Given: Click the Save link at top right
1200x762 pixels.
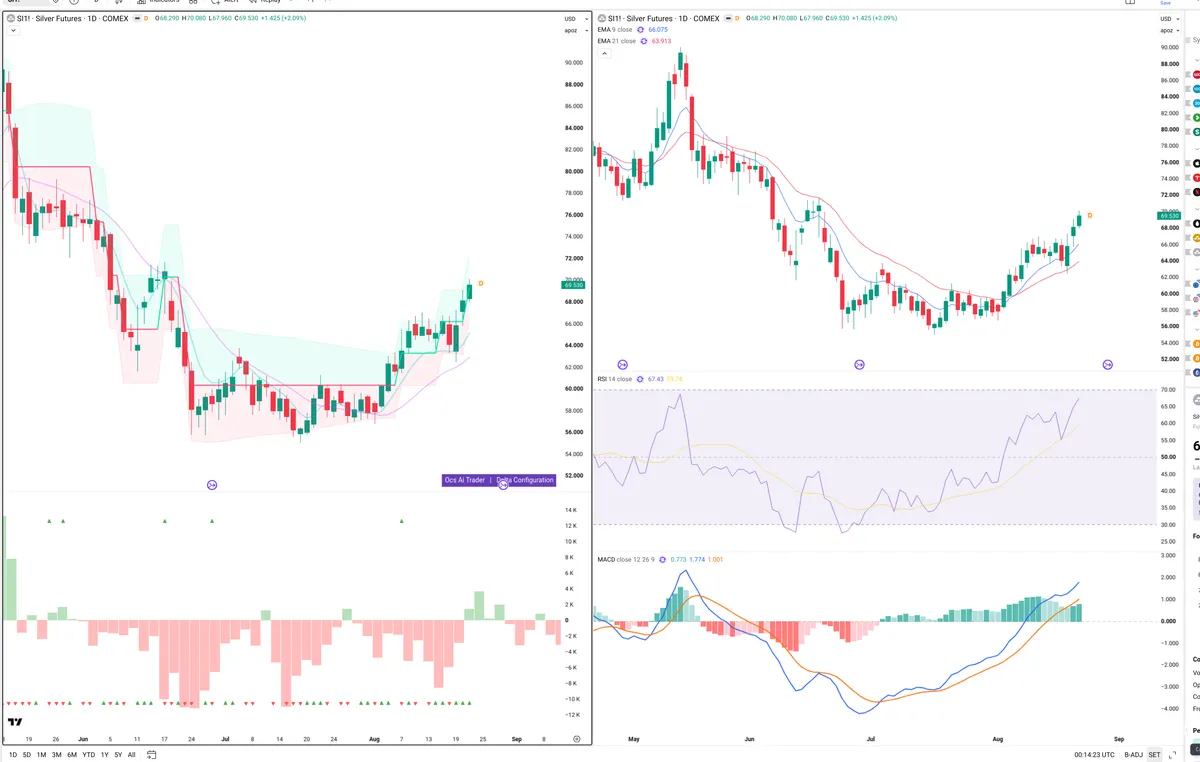Looking at the screenshot, I should [1165, 3].
